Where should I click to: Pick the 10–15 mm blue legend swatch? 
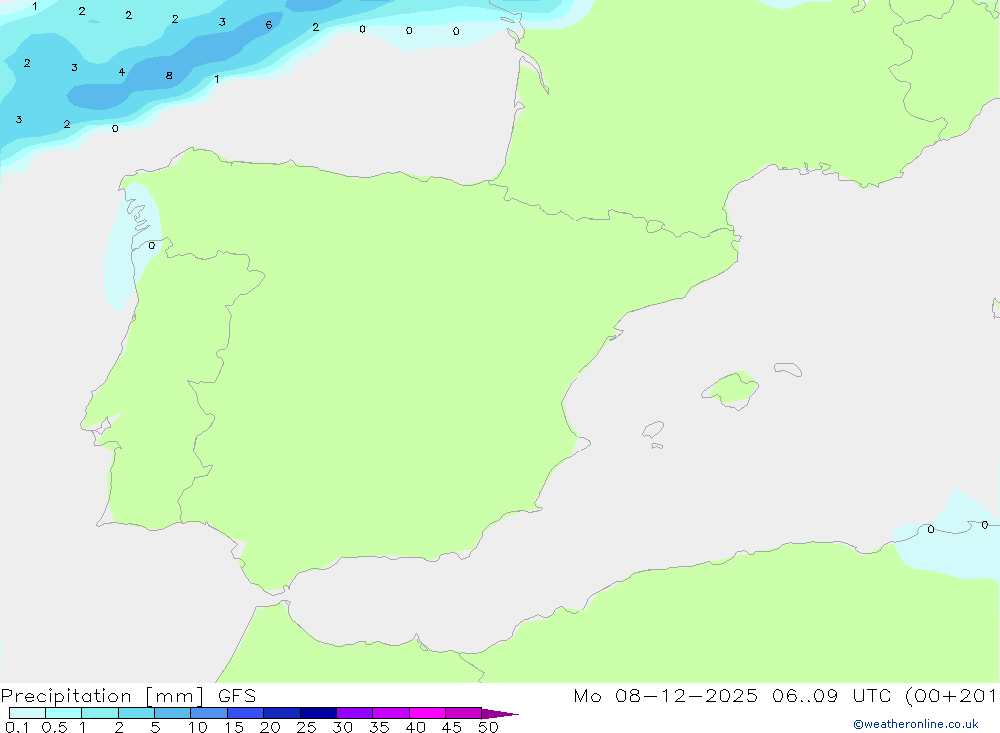pos(209,713)
